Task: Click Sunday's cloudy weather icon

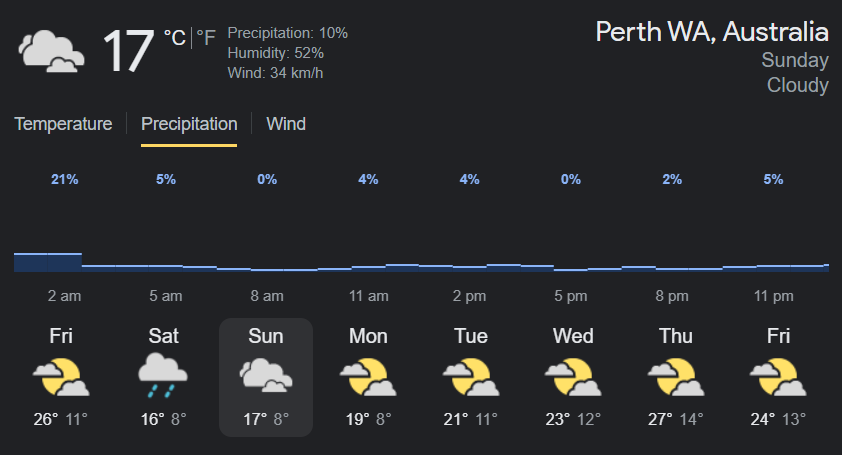Action: pyautogui.click(x=266, y=377)
